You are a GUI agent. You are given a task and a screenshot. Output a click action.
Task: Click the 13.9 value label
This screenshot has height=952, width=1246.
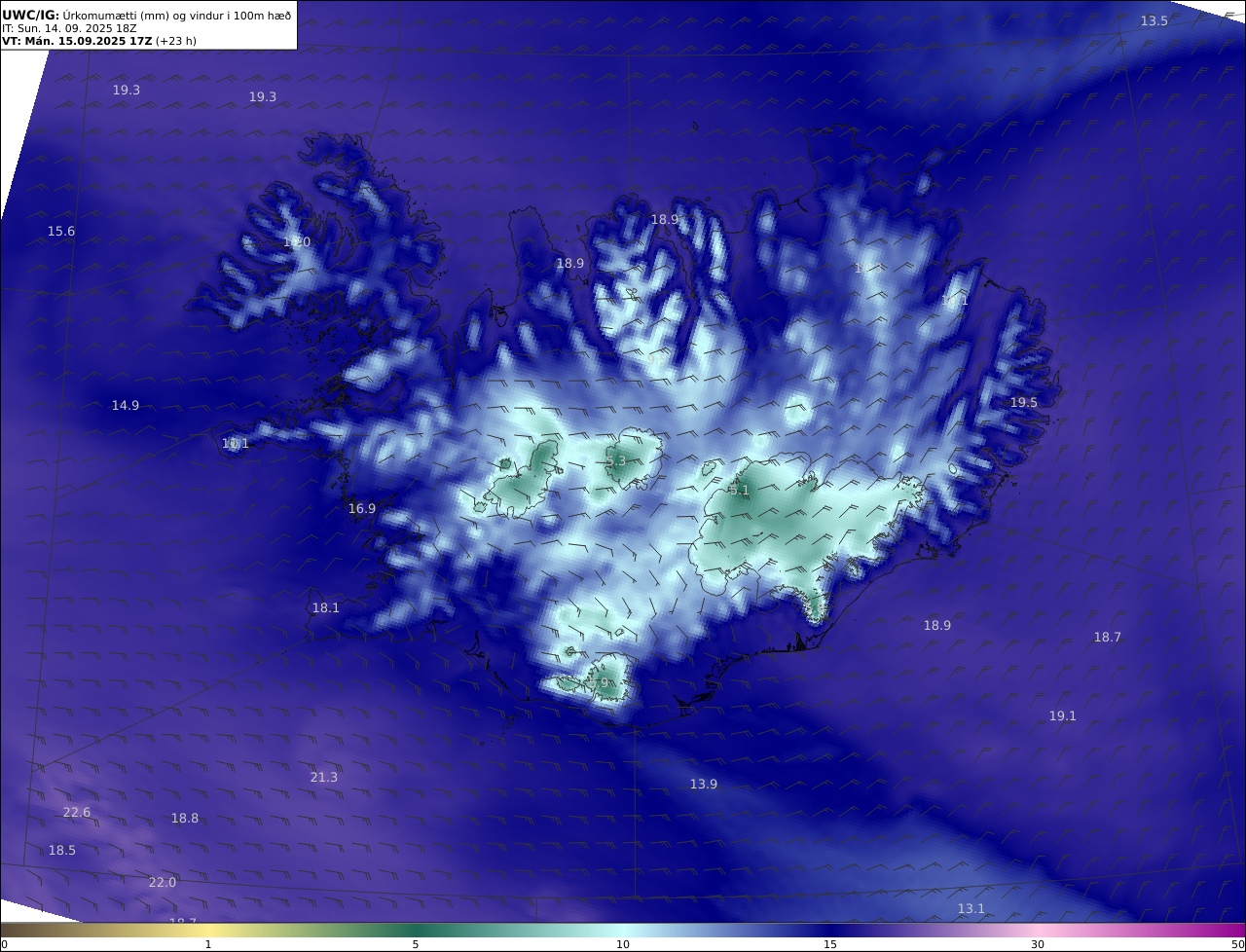pos(704,785)
